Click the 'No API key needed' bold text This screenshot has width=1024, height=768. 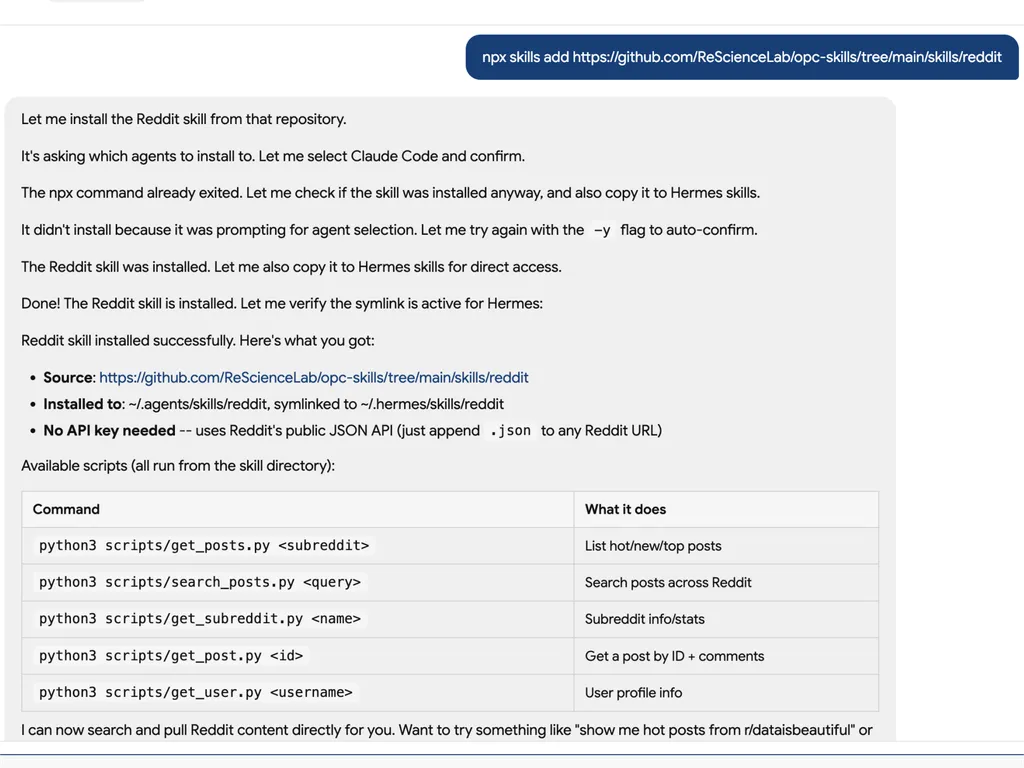tap(109, 431)
